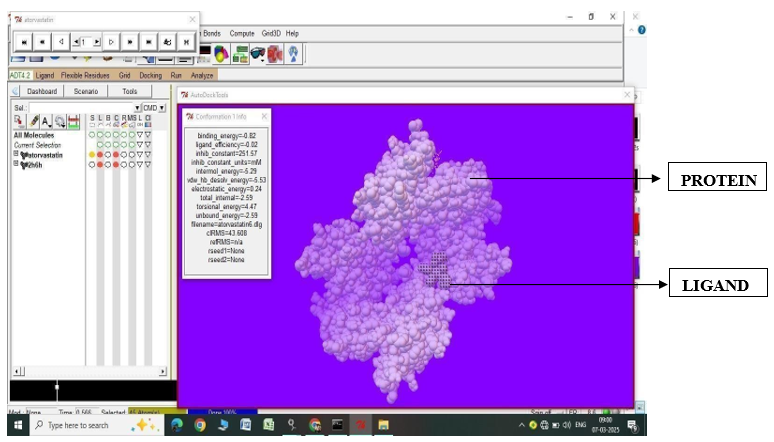Click the black background color toolbar icon

point(204,52)
